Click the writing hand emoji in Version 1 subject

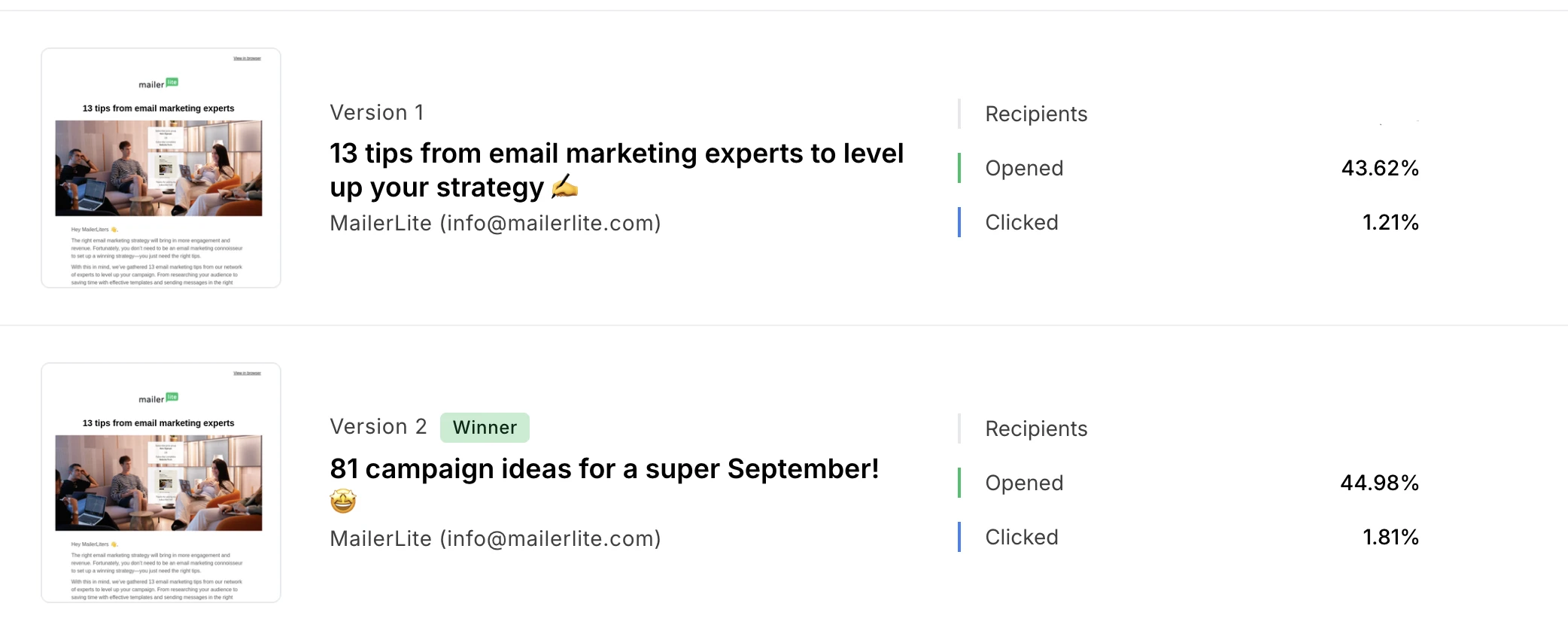[x=564, y=186]
